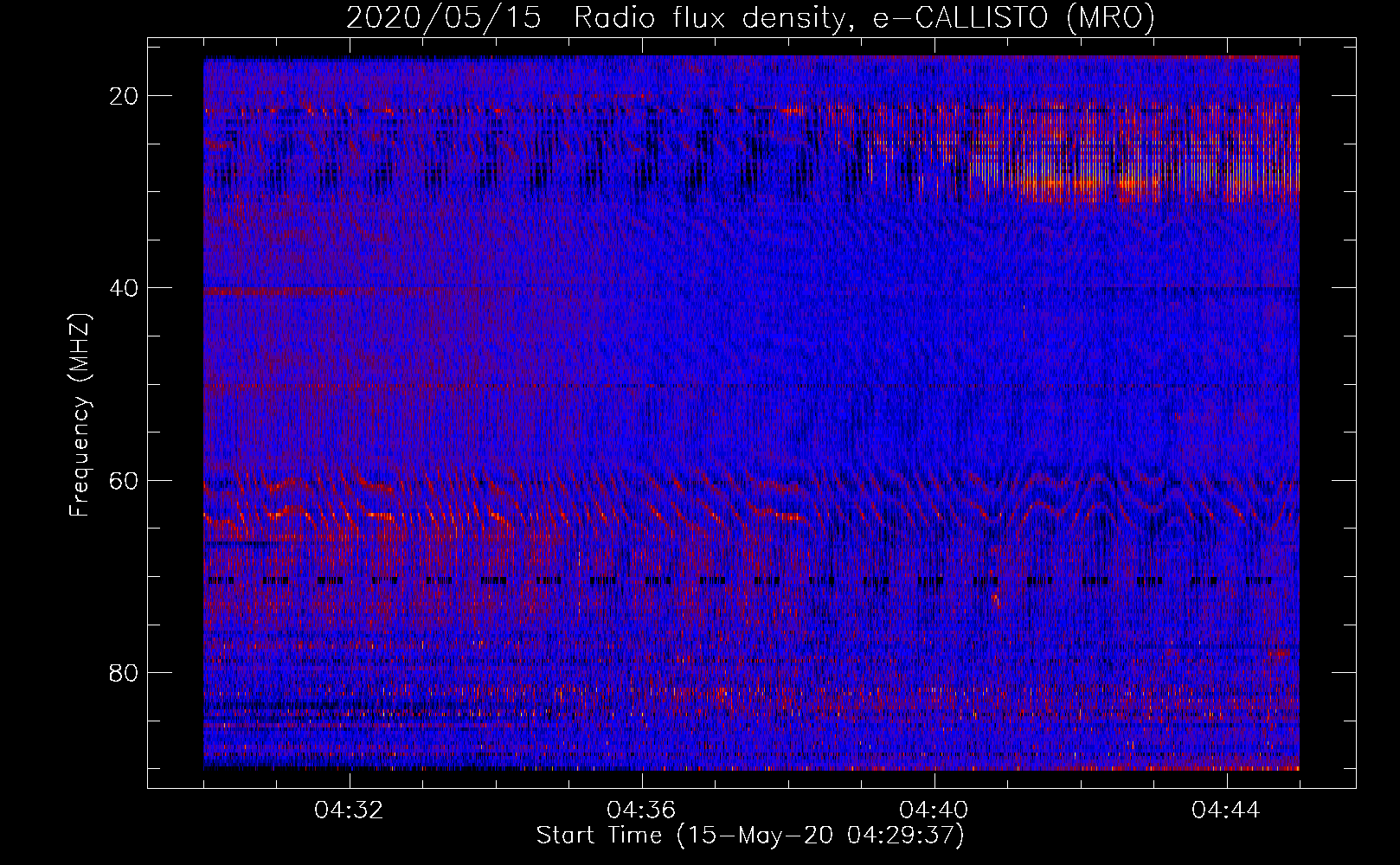
Task: Click the 40 frequency tick label
Action: [125, 288]
